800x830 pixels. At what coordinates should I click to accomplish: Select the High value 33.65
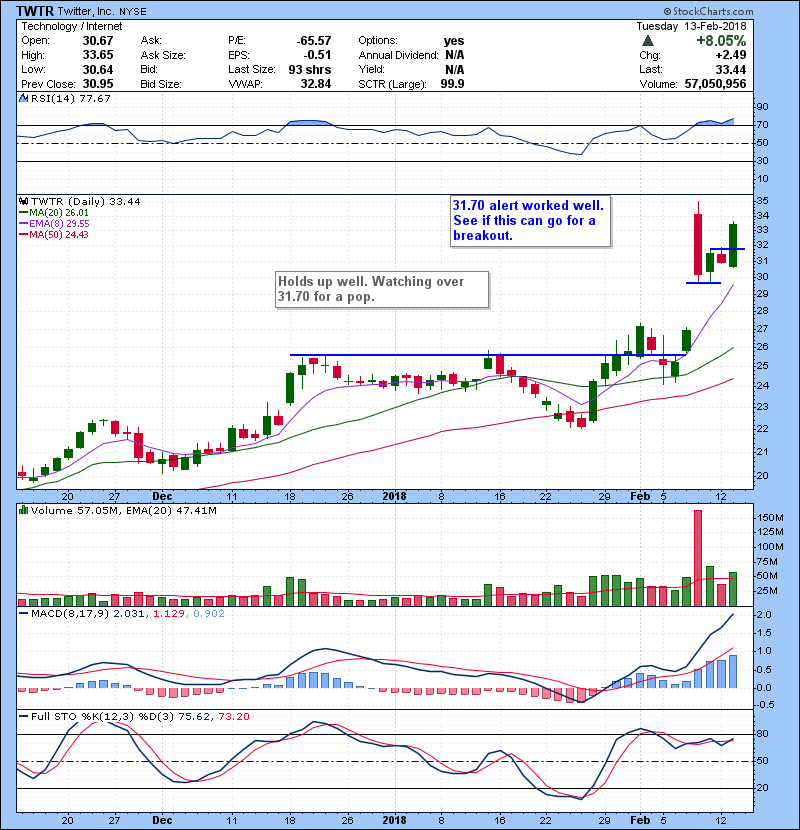coord(98,55)
